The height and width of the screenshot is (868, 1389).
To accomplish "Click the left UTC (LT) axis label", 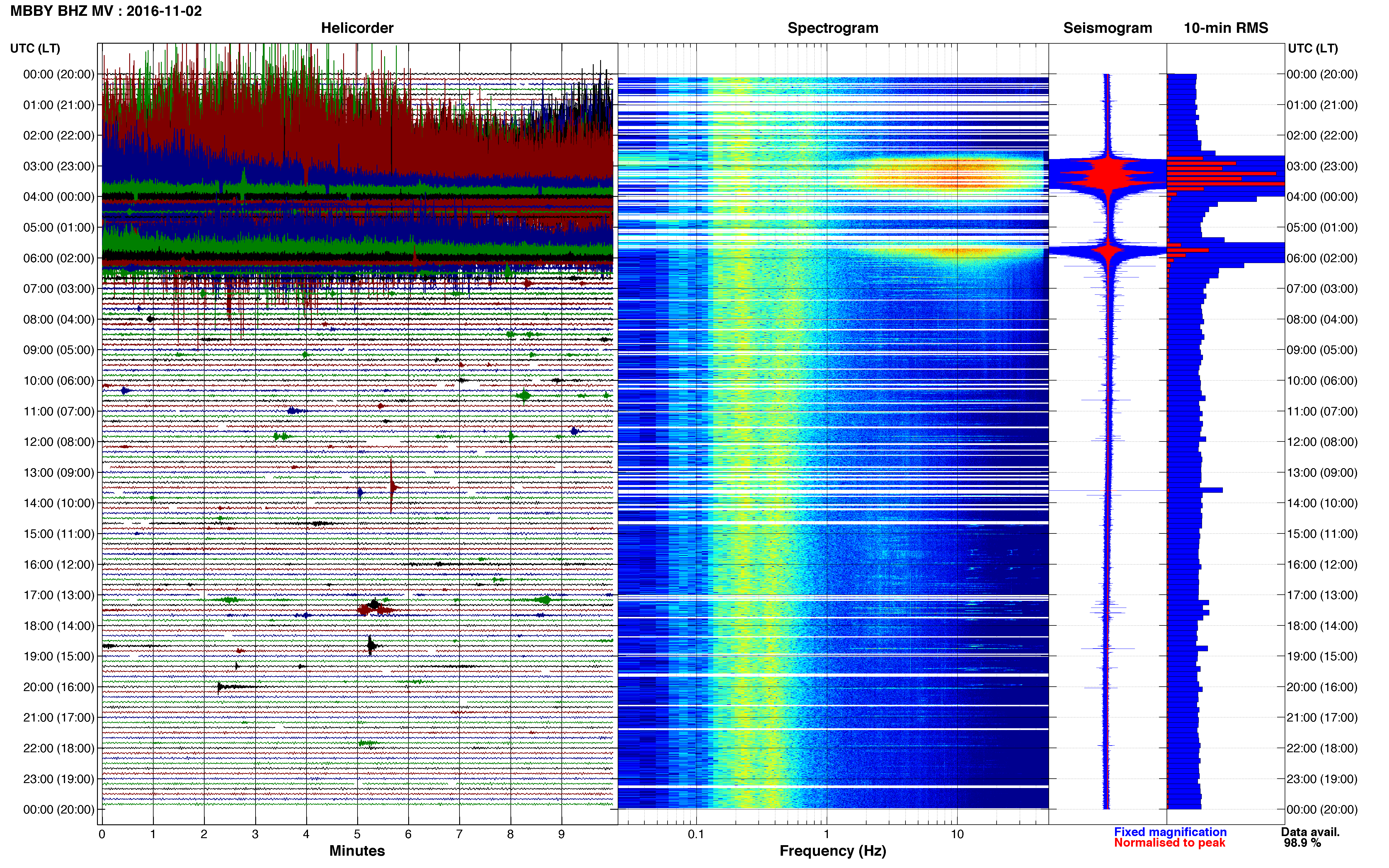I will pyautogui.click(x=35, y=48).
